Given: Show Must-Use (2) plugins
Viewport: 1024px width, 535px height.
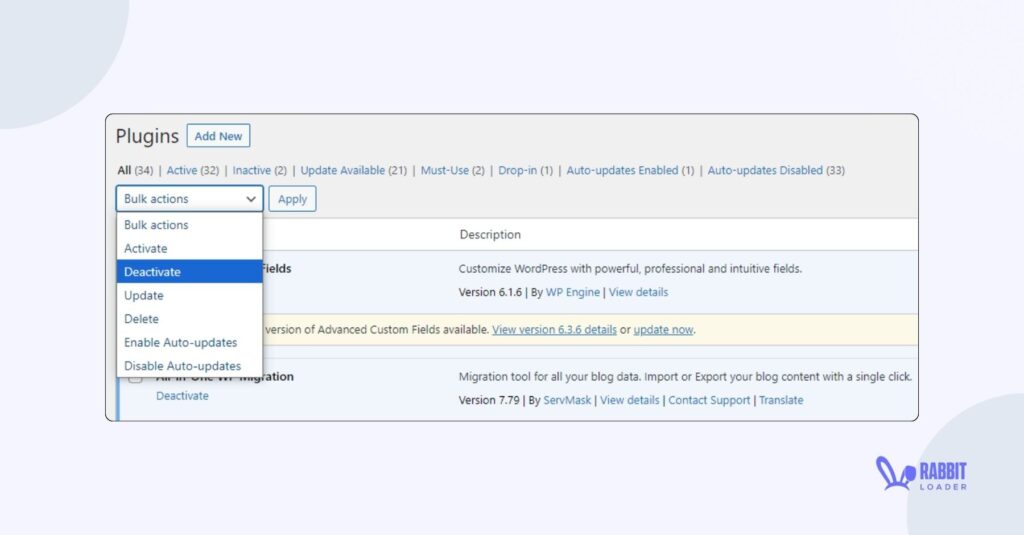Looking at the screenshot, I should pos(453,170).
